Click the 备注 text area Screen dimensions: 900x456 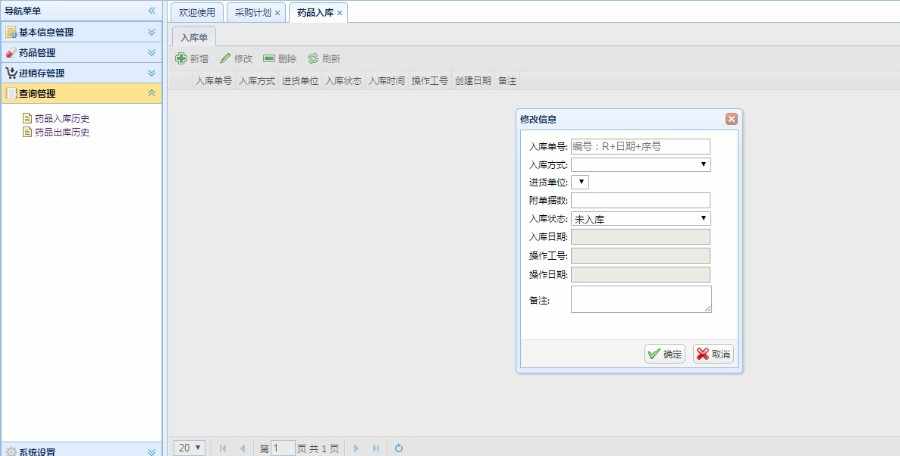[x=641, y=299]
